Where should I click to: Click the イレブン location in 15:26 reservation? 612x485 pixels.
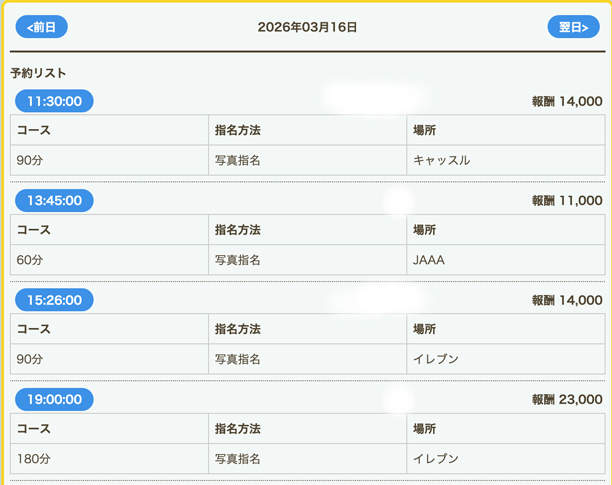[436, 359]
